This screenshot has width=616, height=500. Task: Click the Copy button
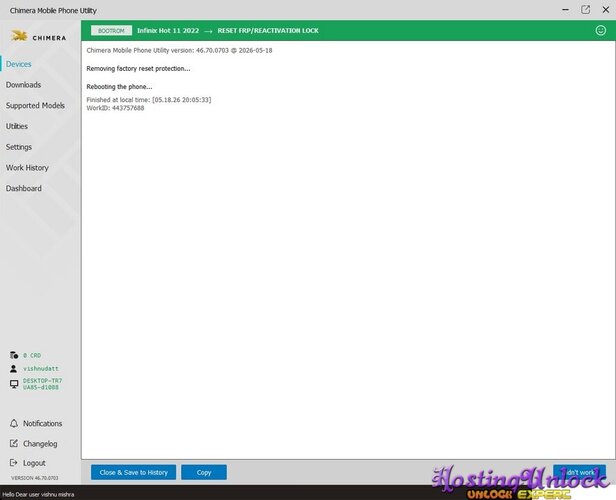204,473
